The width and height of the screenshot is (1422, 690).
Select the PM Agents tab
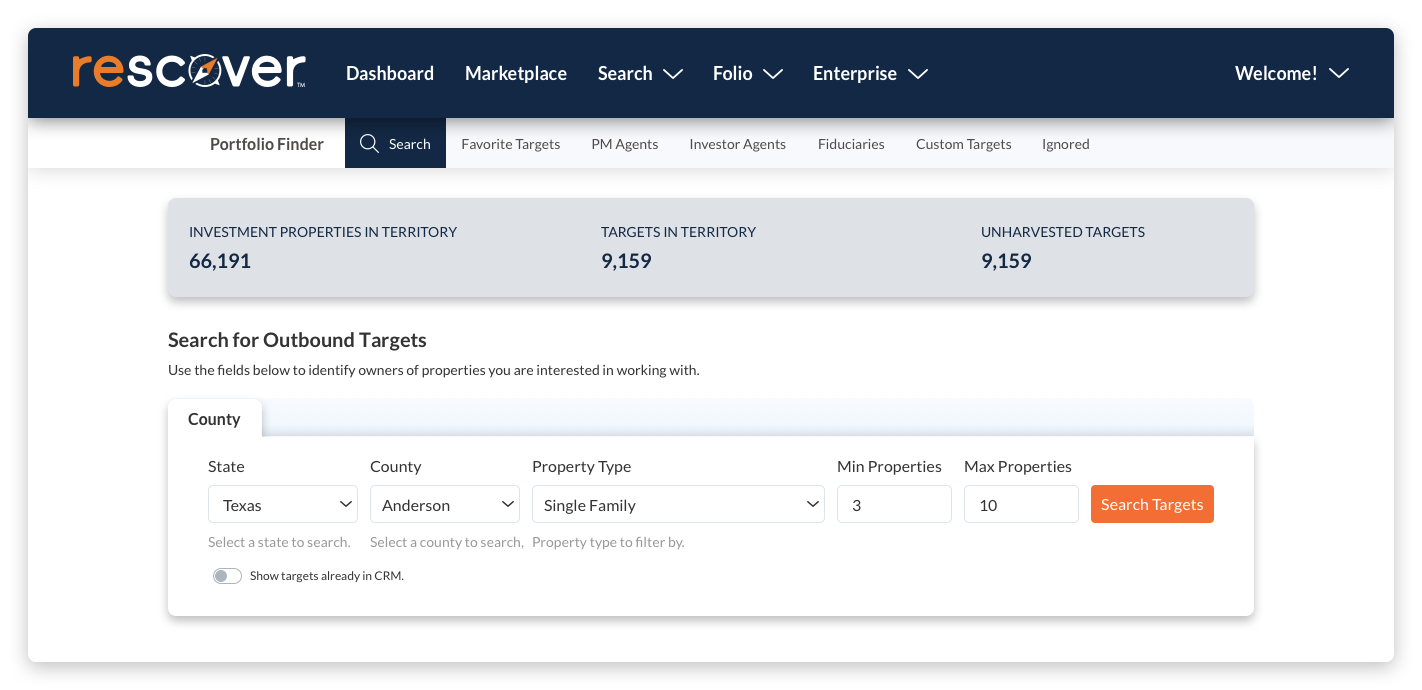[624, 144]
